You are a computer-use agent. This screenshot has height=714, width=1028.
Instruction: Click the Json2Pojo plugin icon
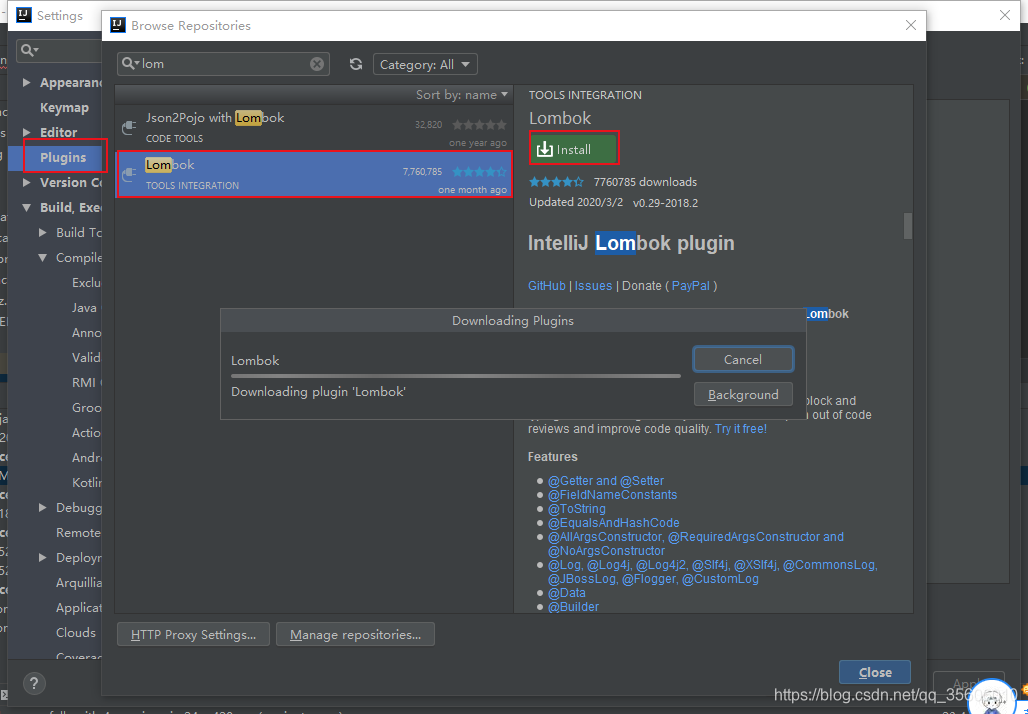point(129,127)
